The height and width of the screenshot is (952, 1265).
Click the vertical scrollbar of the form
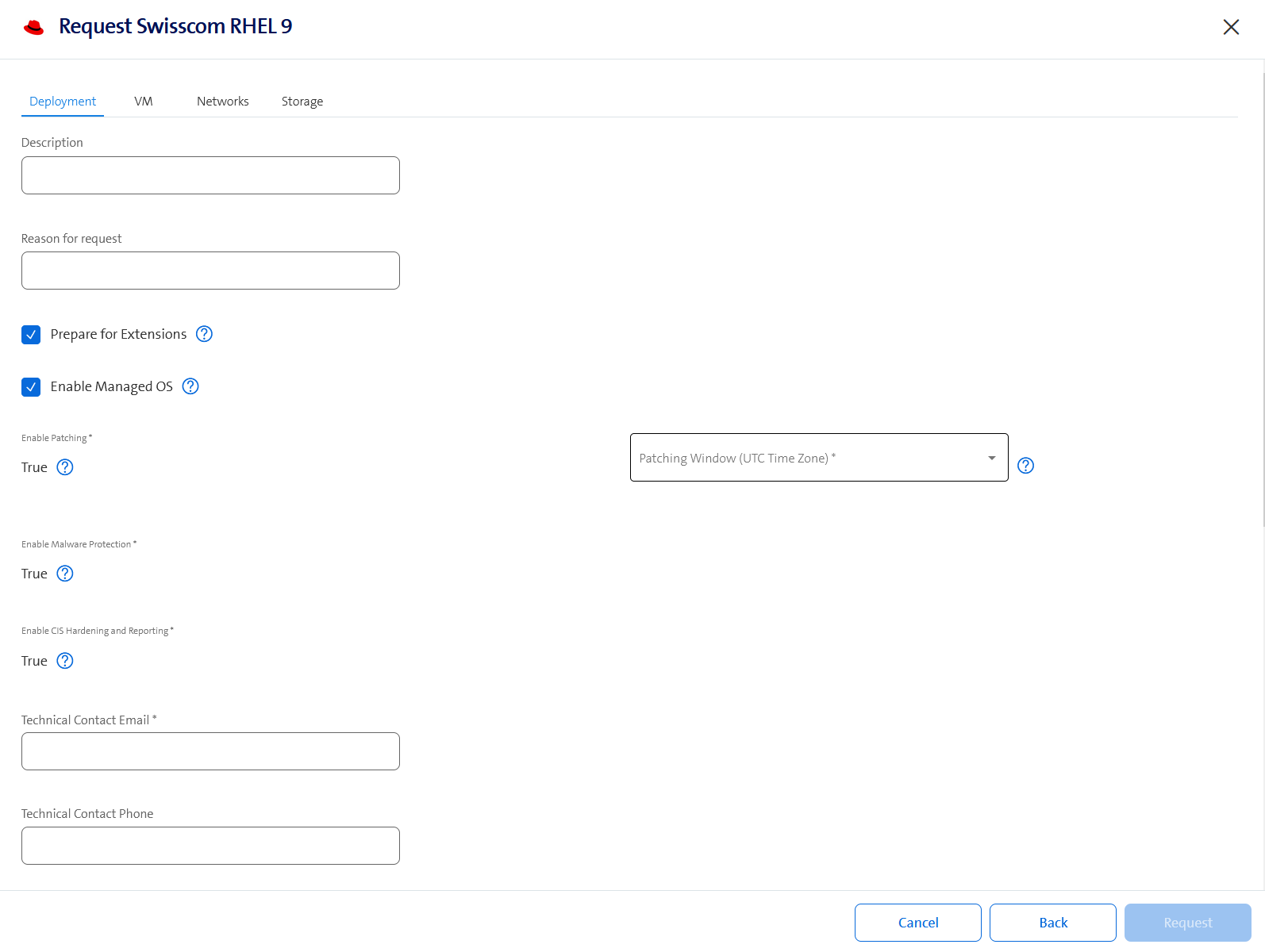(1263, 300)
